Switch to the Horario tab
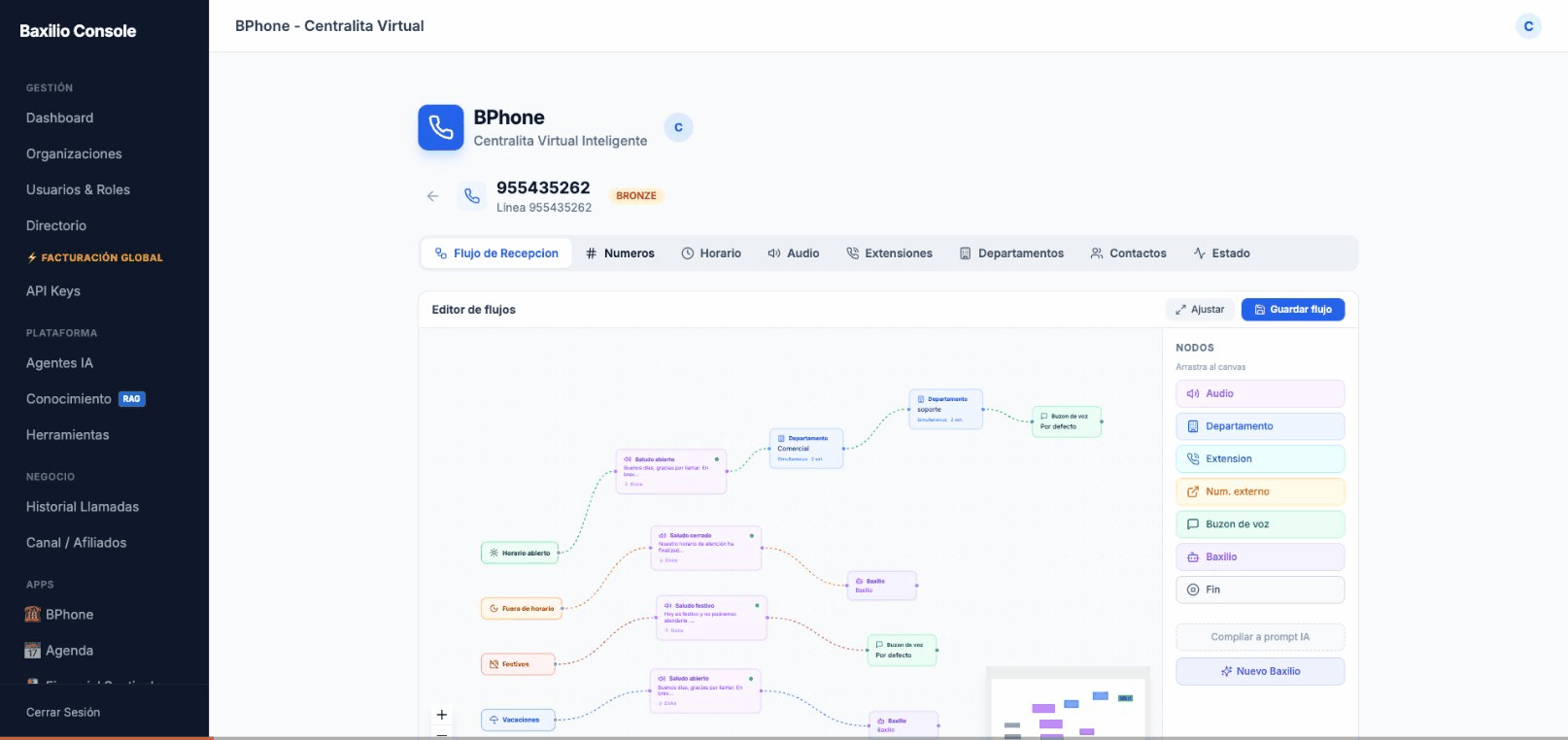The width and height of the screenshot is (1568, 740). coord(711,253)
